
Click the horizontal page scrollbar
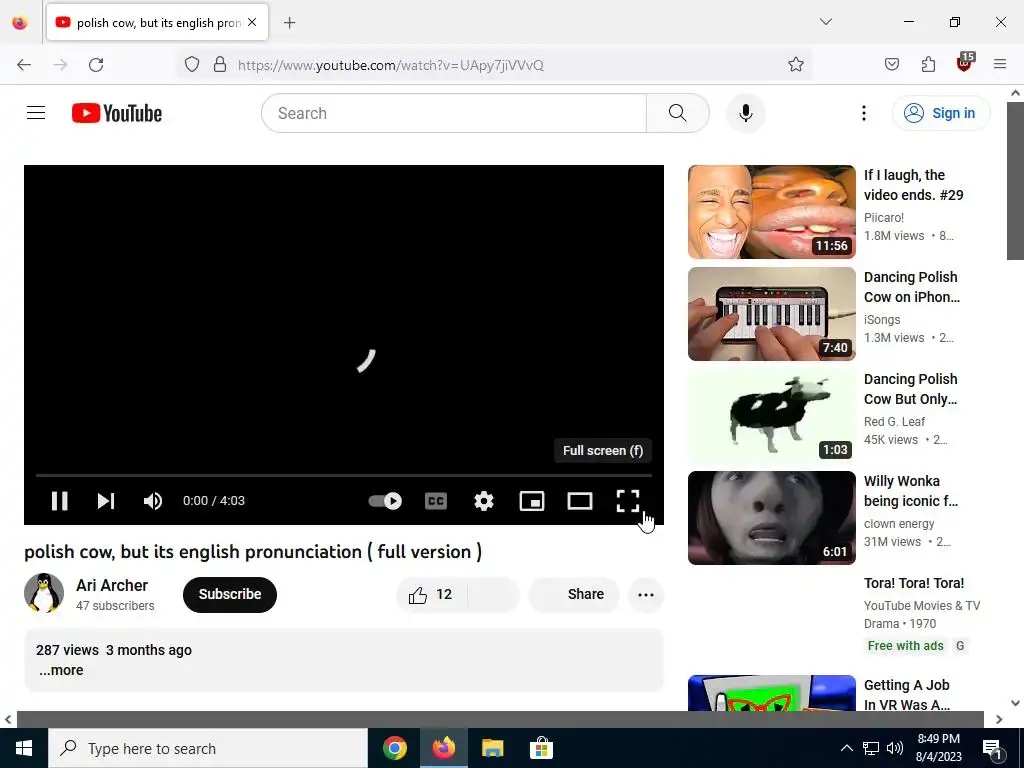[500, 719]
